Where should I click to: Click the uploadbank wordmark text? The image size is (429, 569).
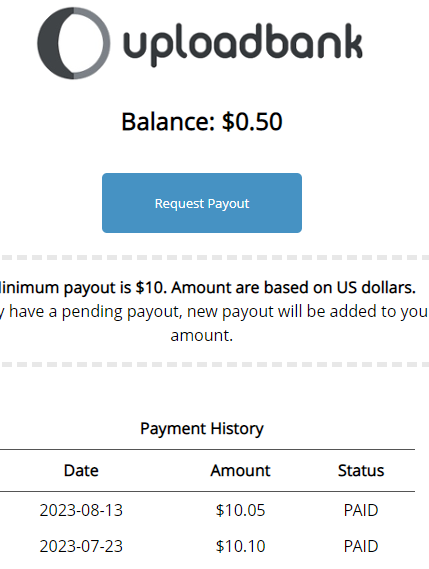[243, 45]
